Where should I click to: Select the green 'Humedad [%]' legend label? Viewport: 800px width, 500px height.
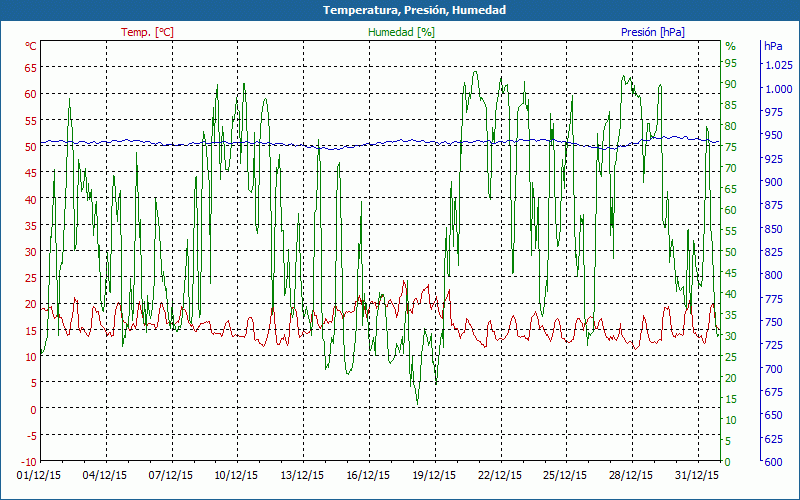click(402, 32)
